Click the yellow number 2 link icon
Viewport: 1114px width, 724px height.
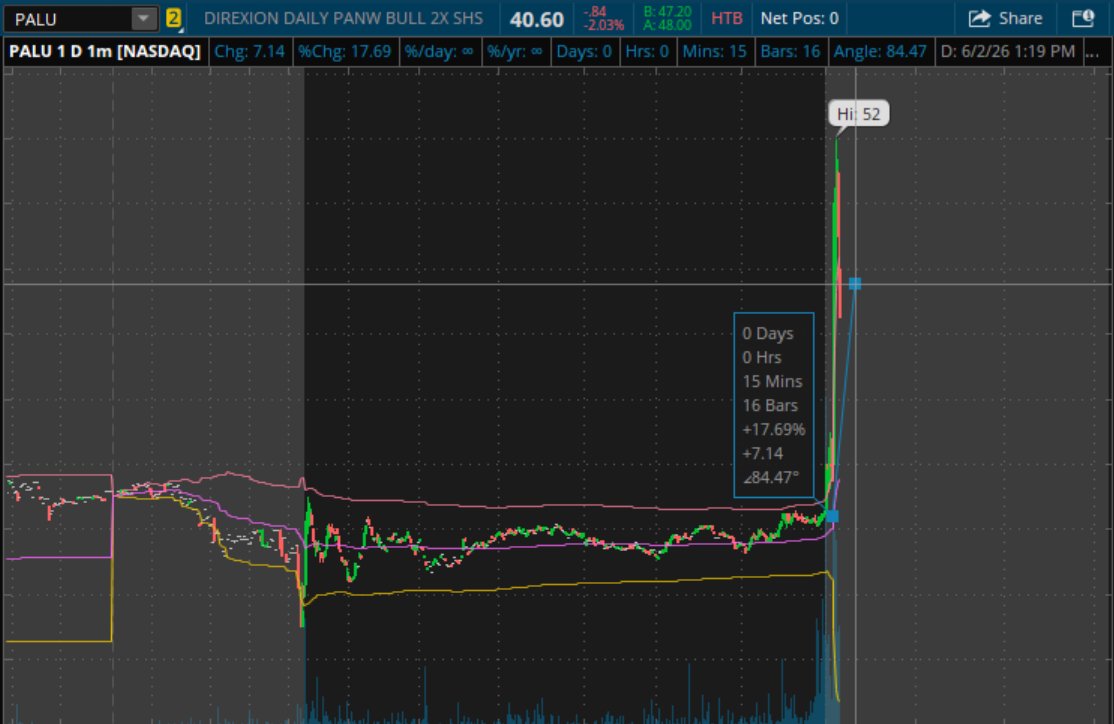pyautogui.click(x=173, y=18)
